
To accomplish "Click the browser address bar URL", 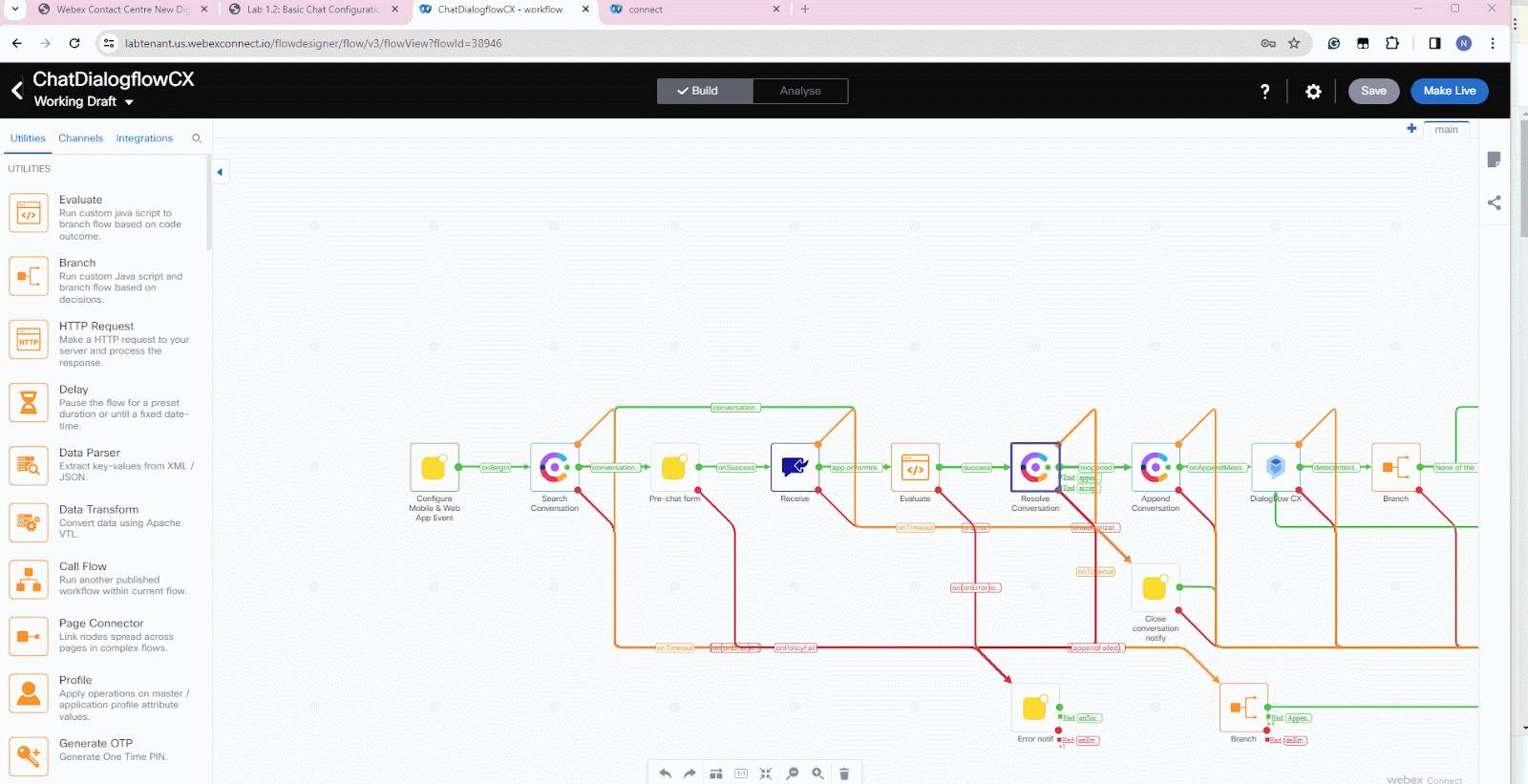I will click(313, 43).
